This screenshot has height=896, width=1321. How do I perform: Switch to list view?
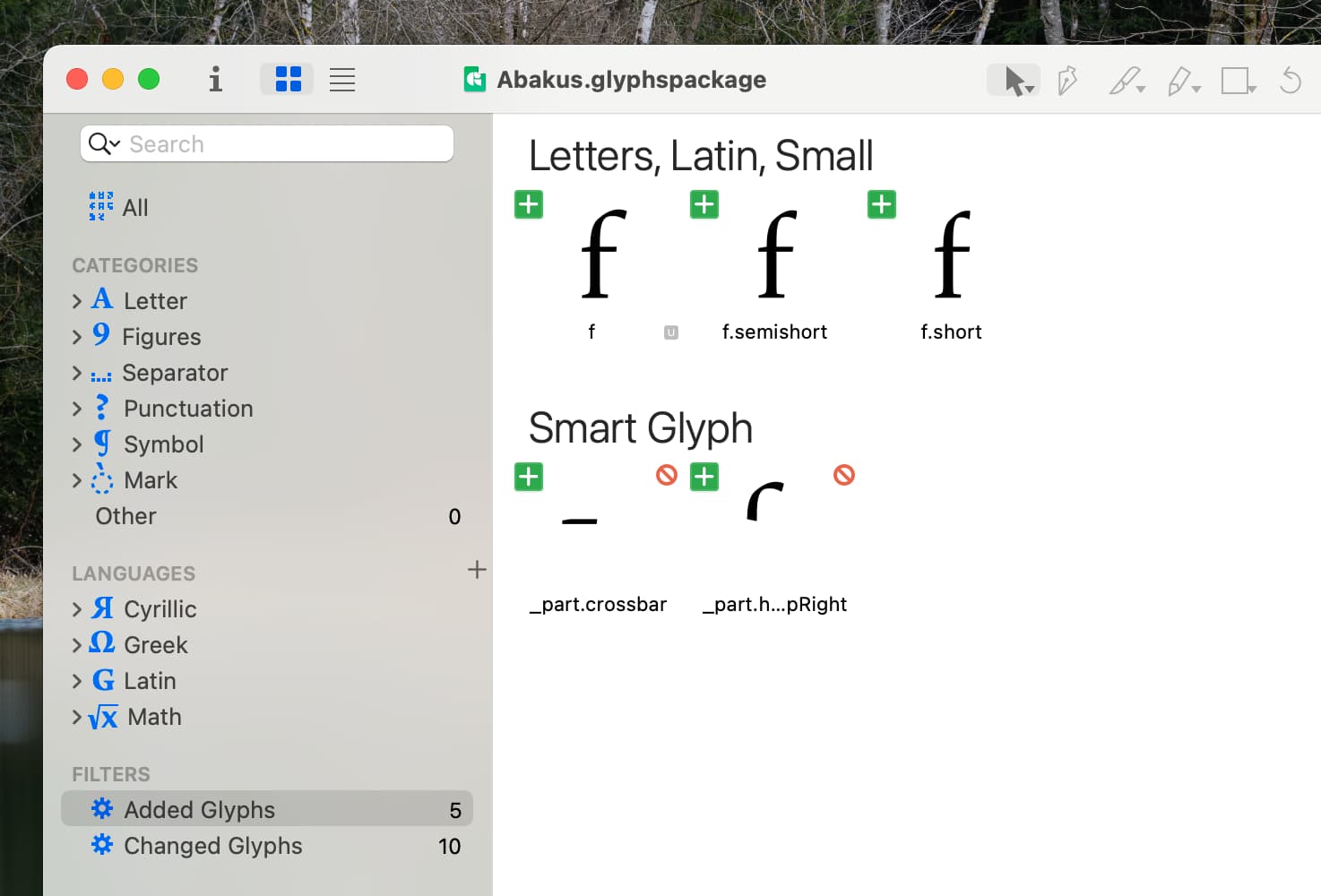pyautogui.click(x=342, y=80)
